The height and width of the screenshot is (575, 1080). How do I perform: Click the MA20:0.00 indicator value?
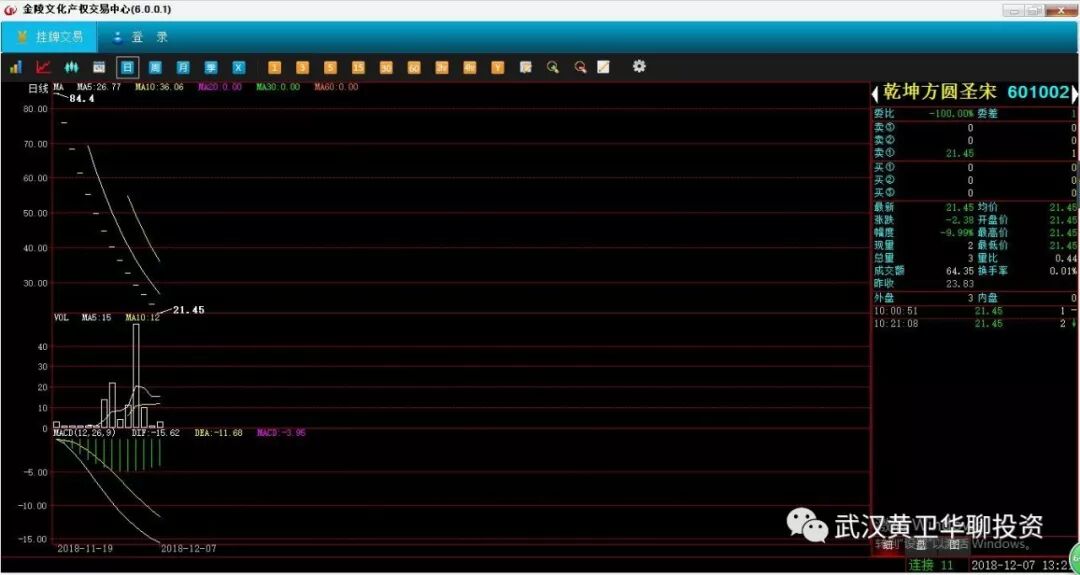click(220, 87)
